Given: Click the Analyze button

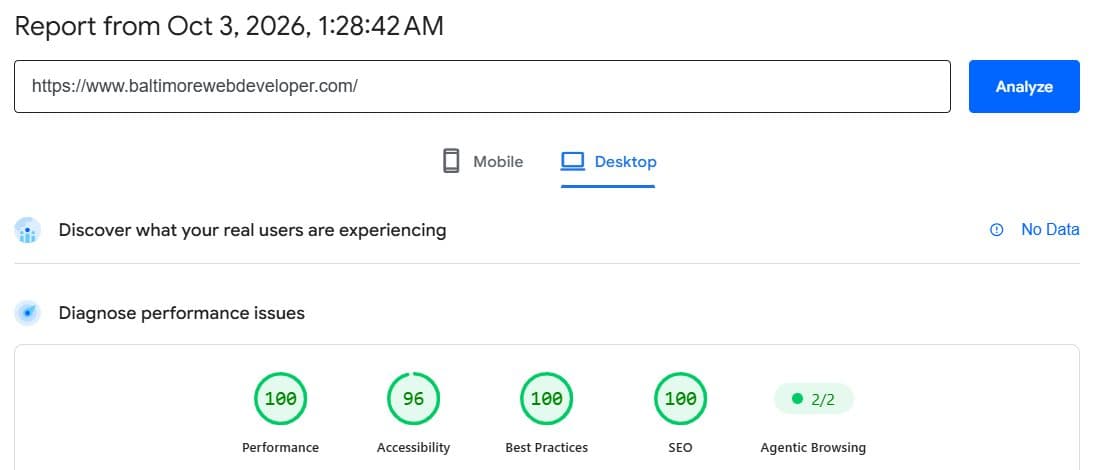Looking at the screenshot, I should (1024, 87).
